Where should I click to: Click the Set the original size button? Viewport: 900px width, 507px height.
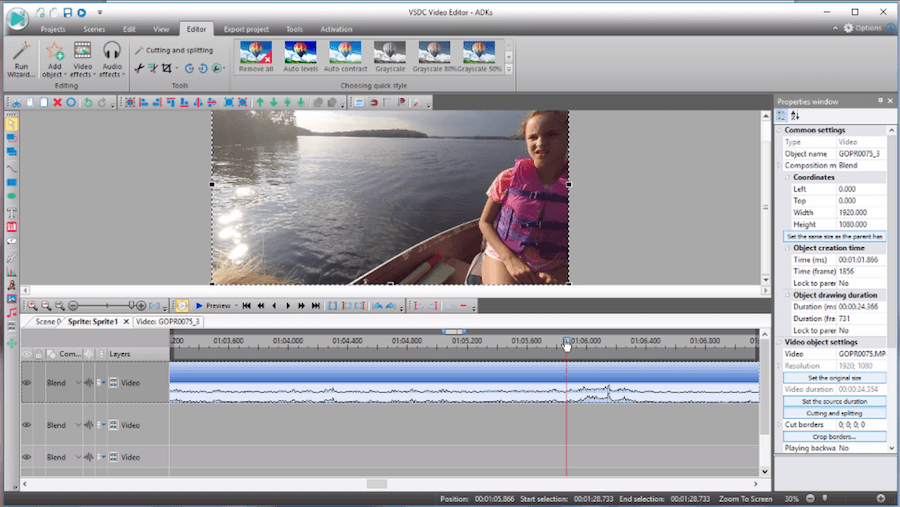(x=832, y=378)
